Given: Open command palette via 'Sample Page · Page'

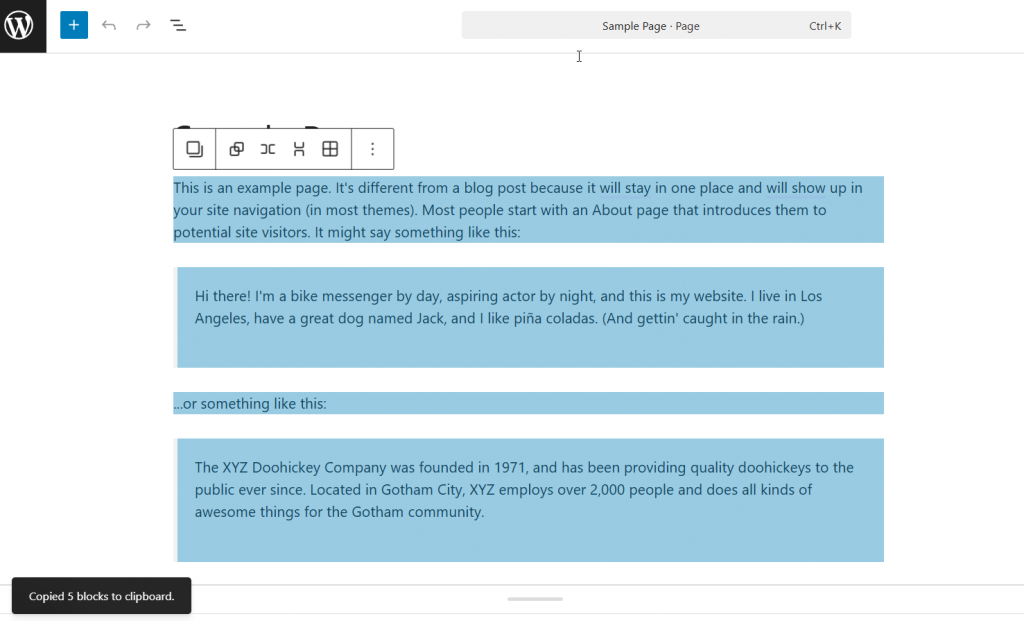Looking at the screenshot, I should pos(650,26).
